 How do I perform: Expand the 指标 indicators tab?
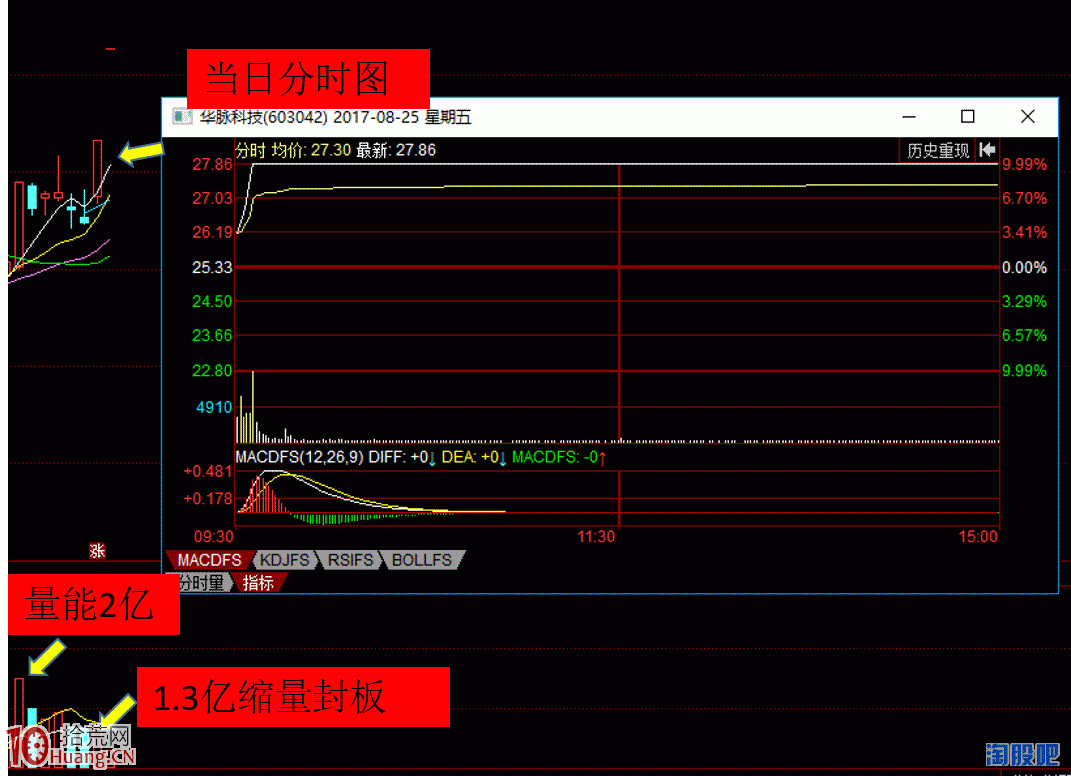259,582
